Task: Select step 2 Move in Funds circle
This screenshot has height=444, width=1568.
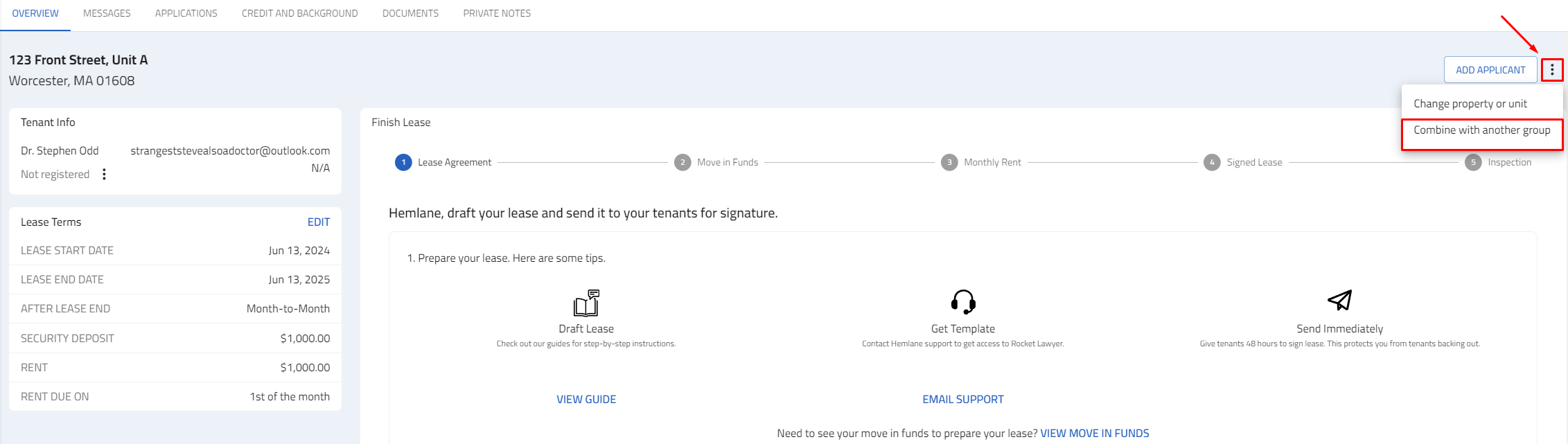Action: point(682,162)
